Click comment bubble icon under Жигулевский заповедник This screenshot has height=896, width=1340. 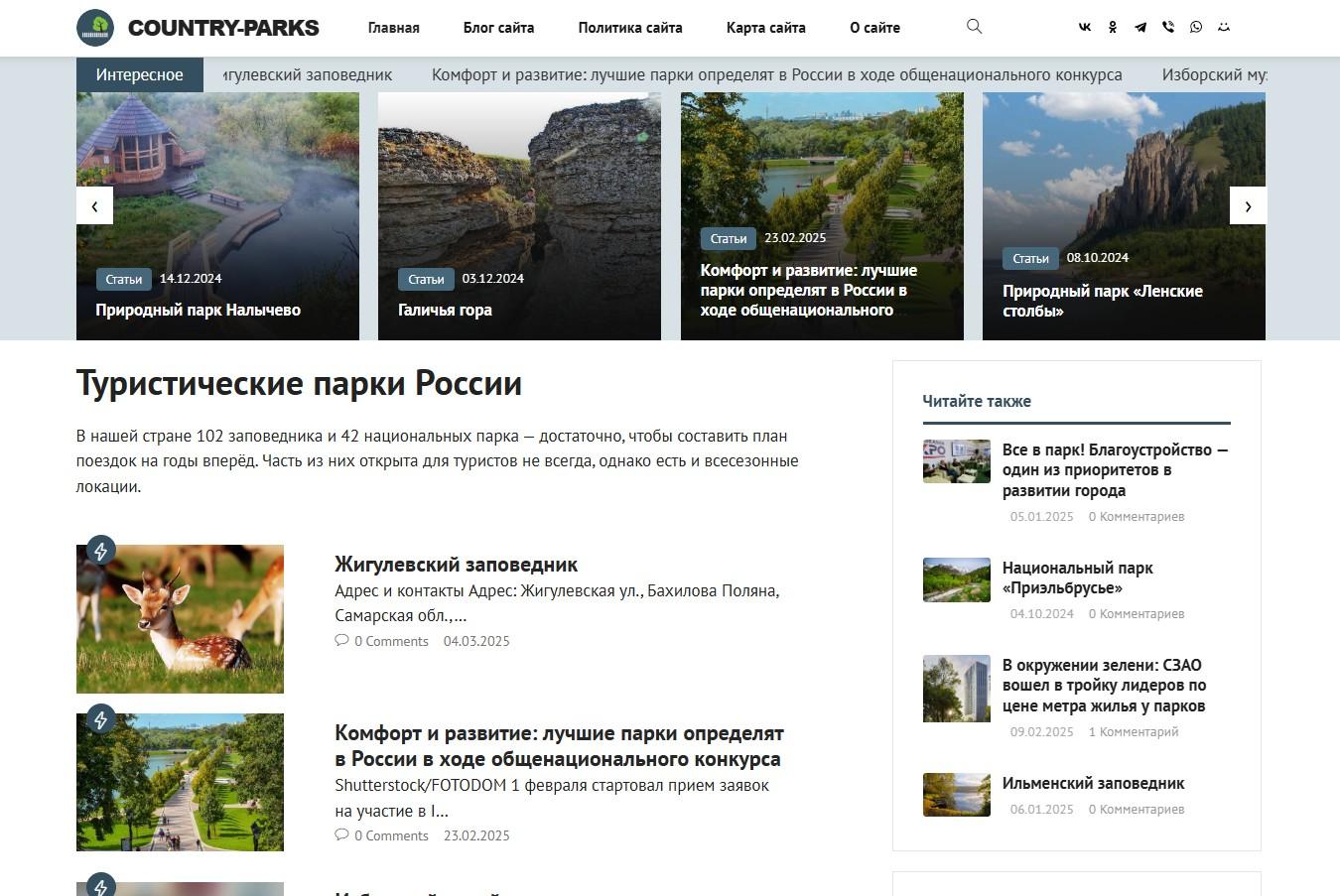pos(341,641)
